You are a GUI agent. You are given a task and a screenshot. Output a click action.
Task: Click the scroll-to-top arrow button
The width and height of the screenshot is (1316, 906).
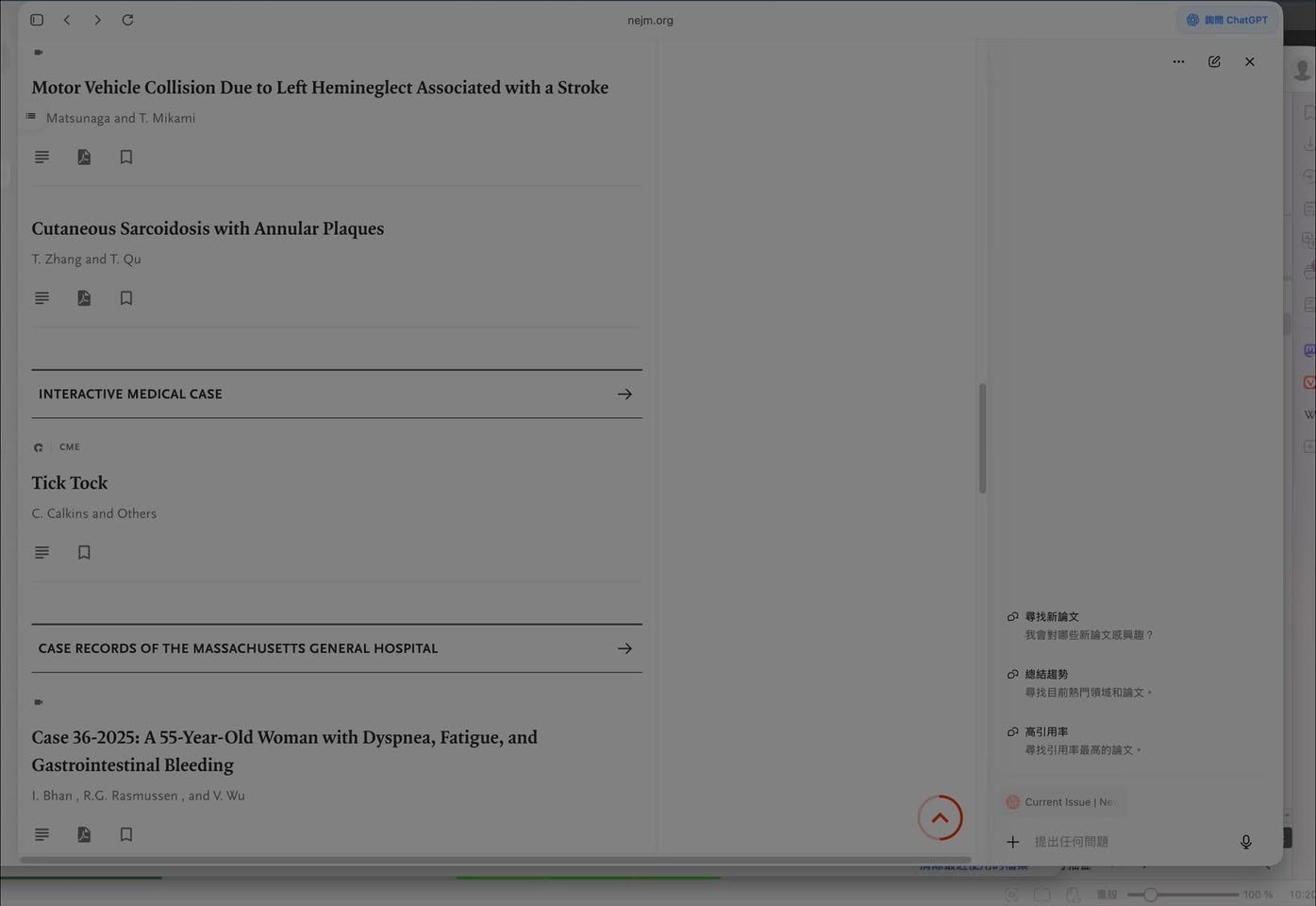tap(940, 818)
